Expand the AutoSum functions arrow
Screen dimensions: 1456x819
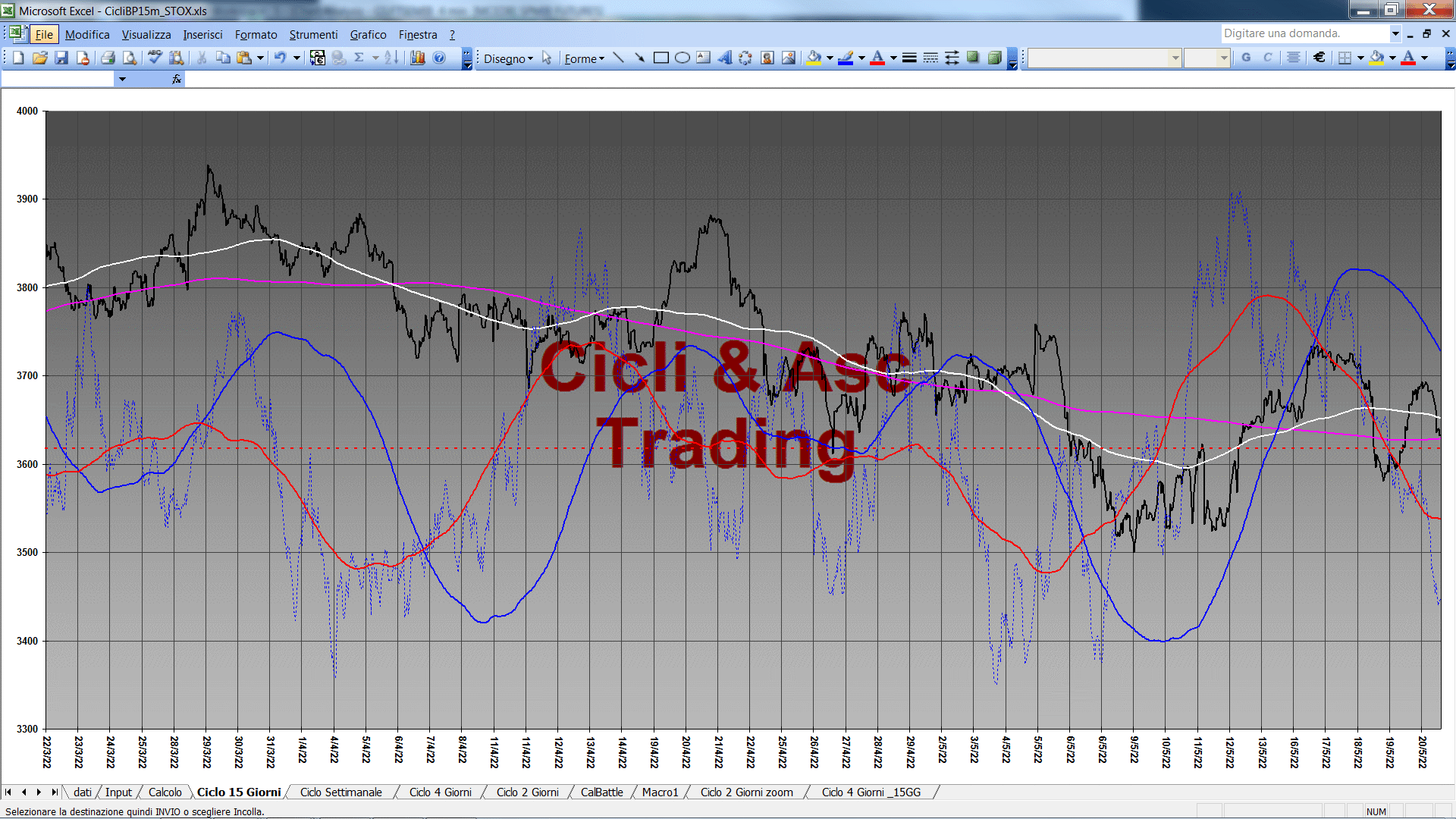(x=375, y=58)
